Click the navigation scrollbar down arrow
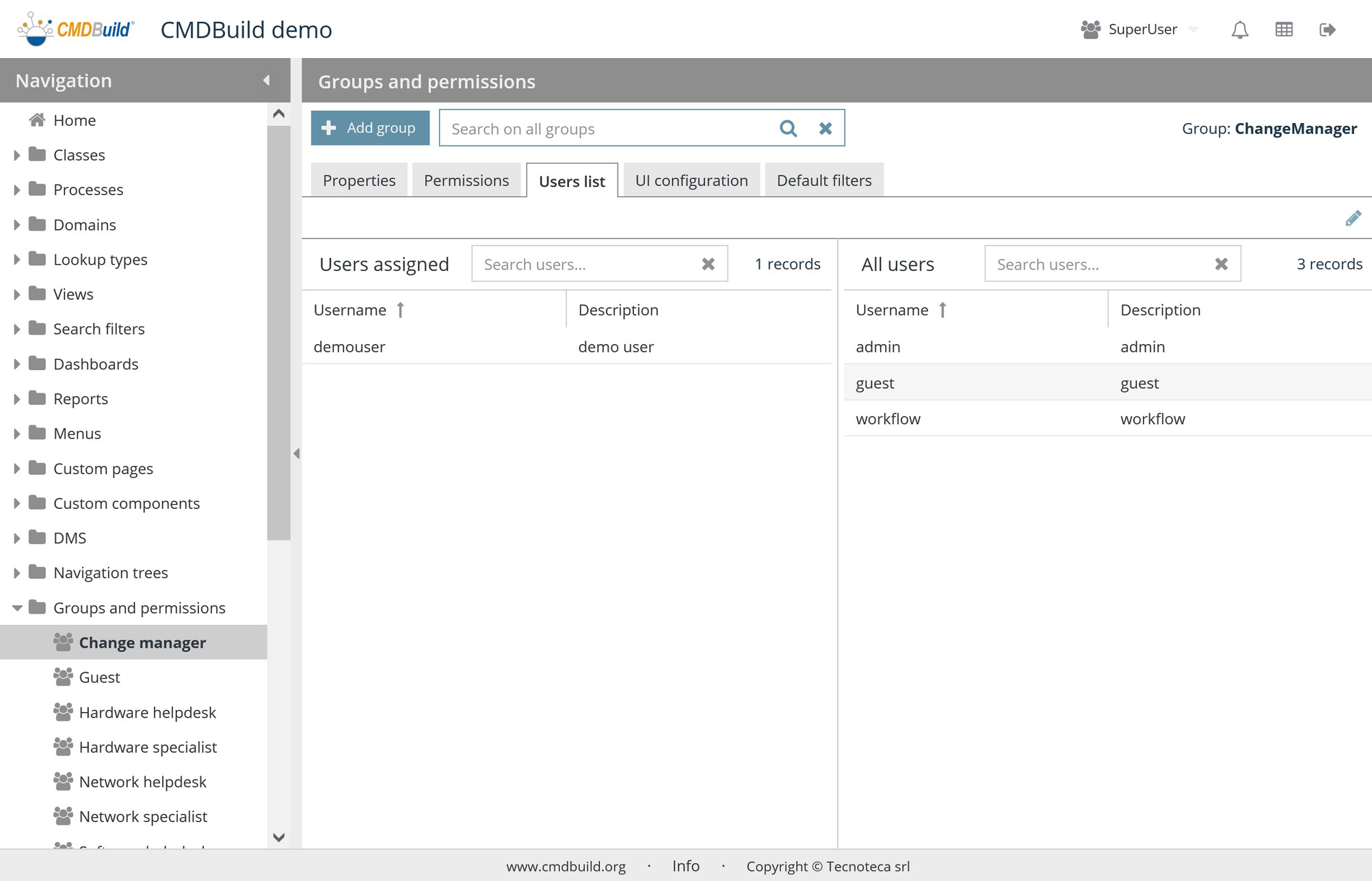Viewport: 1372px width, 881px height. click(x=278, y=837)
